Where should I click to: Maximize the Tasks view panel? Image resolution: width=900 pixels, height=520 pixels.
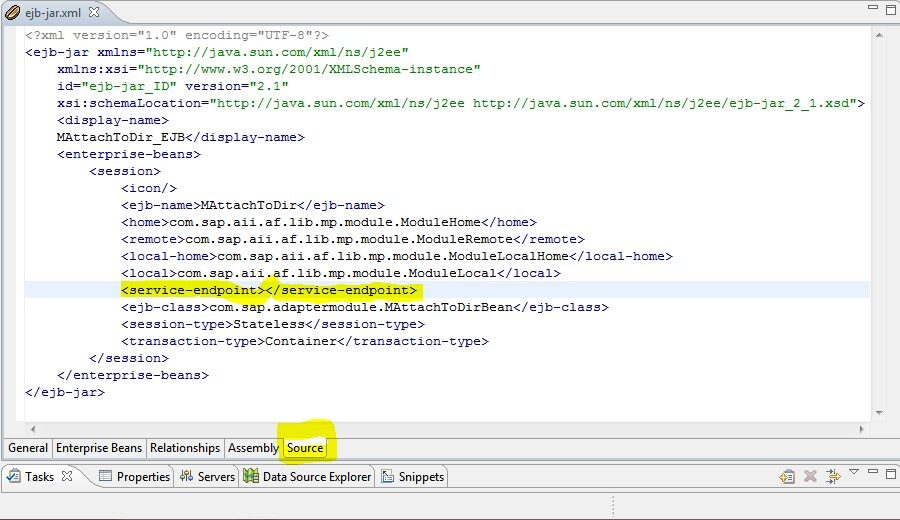889,472
